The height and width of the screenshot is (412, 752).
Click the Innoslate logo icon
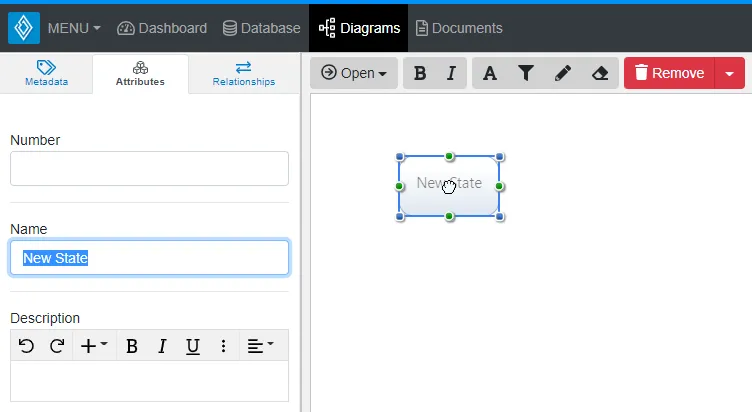click(x=23, y=28)
